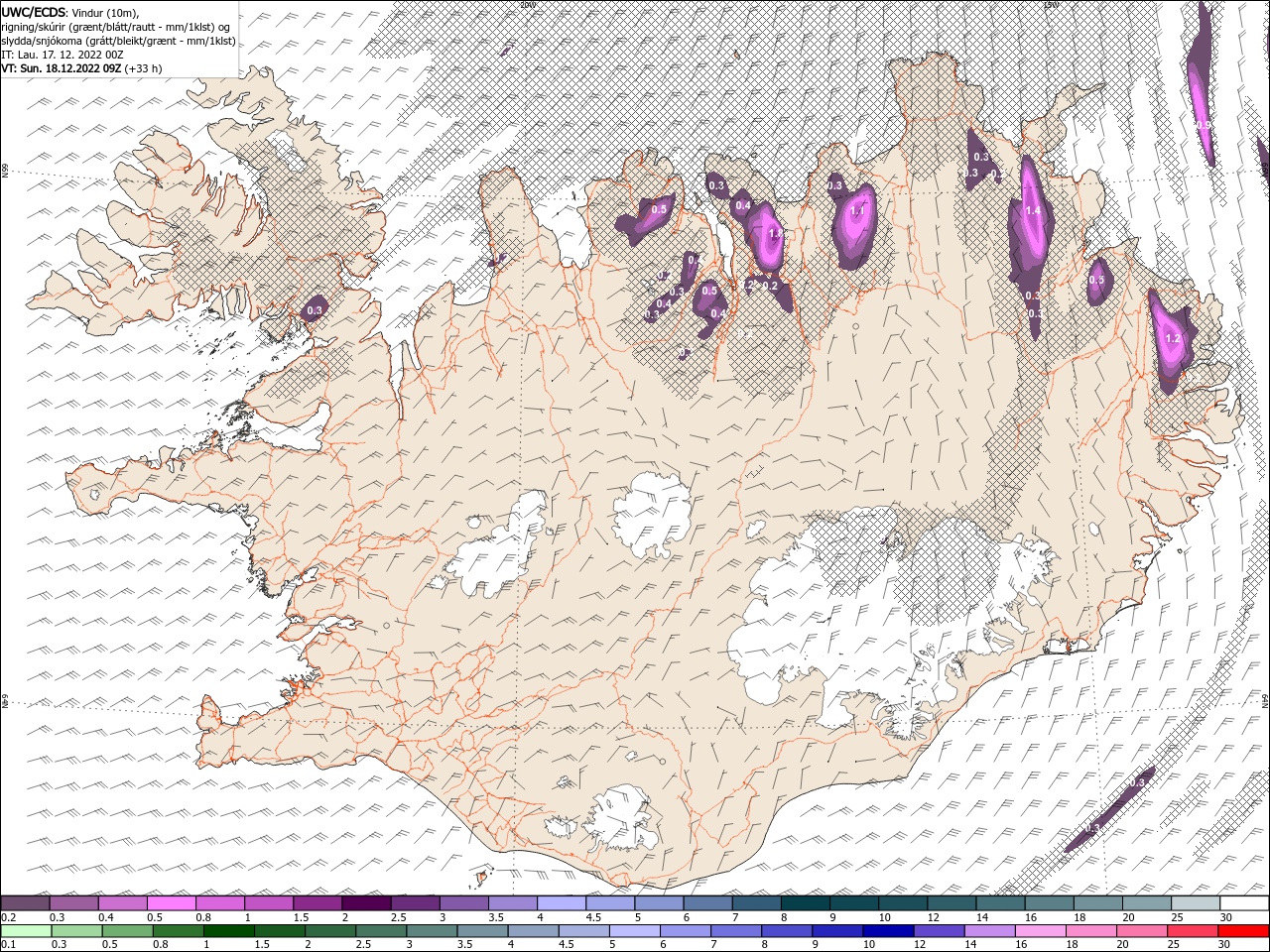Image resolution: width=1270 pixels, height=952 pixels.
Task: Select the magenta snow swatch labeled 0.8
Action: pos(219,903)
